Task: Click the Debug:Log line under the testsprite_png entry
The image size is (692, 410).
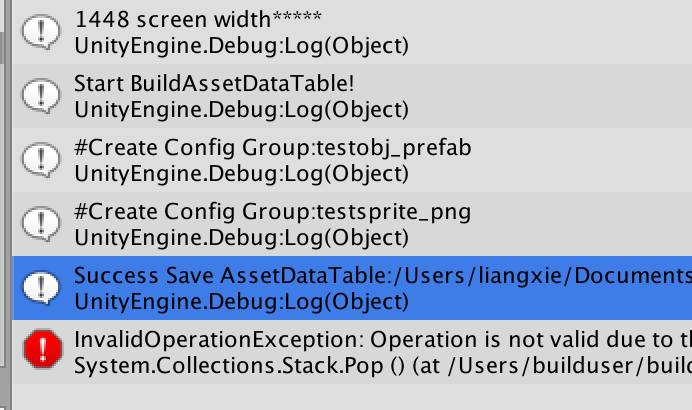Action: (241, 237)
